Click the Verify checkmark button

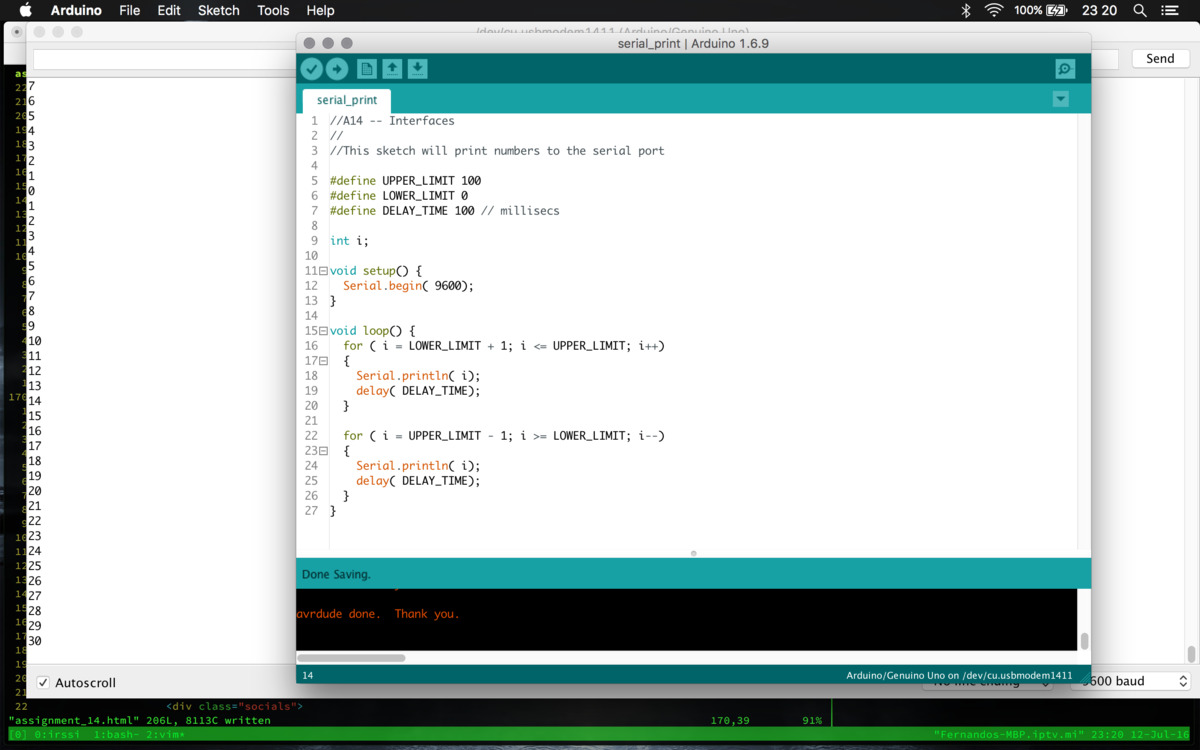tap(312, 69)
